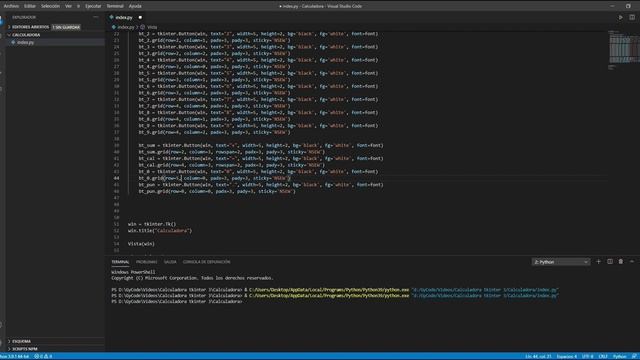640x360 pixels.
Task: Change the UTF-8 file encoding
Action: click(x=587, y=356)
